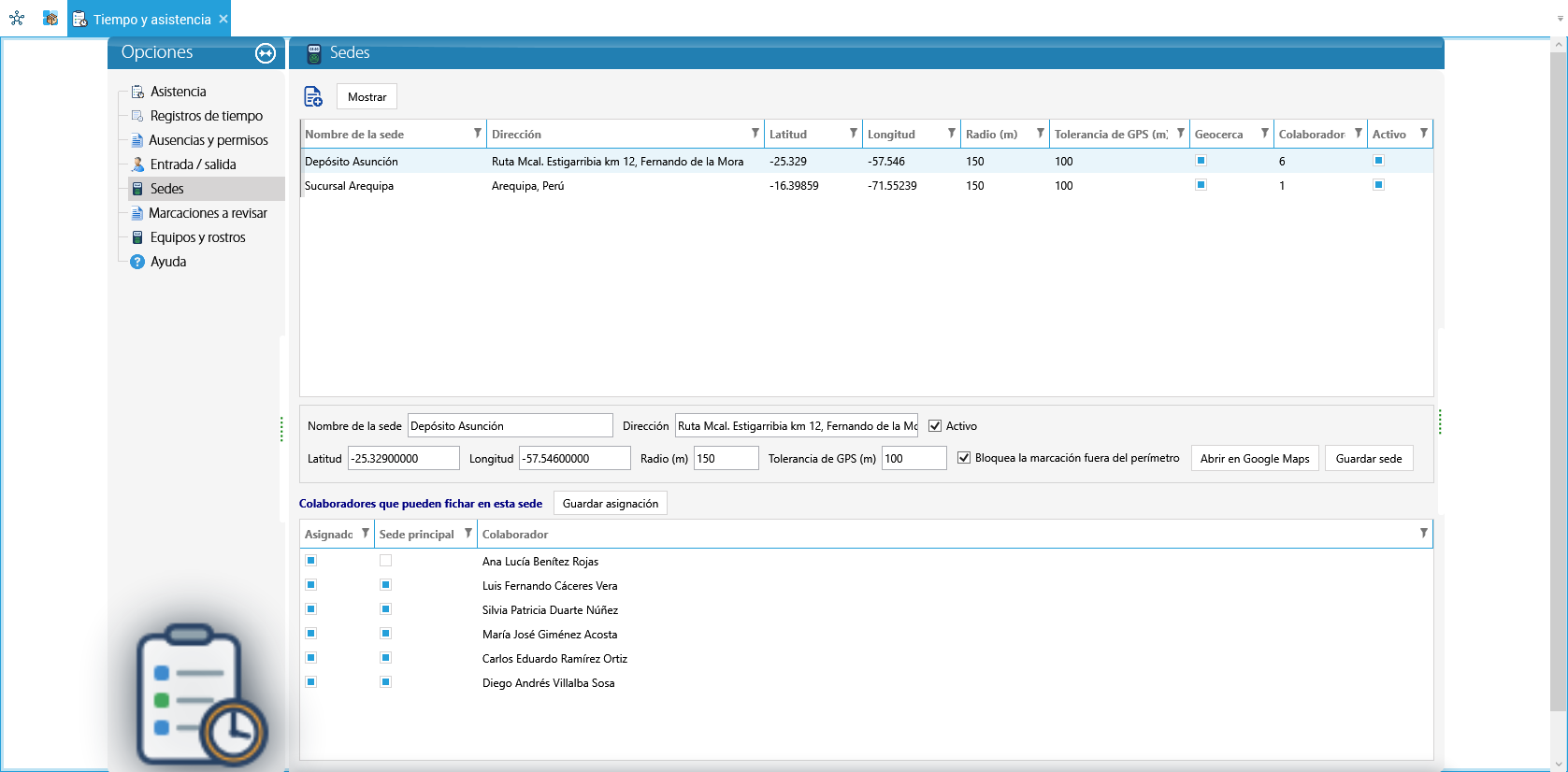
Task: Switch to Tiempo y asistencia tab
Action: coord(149,19)
